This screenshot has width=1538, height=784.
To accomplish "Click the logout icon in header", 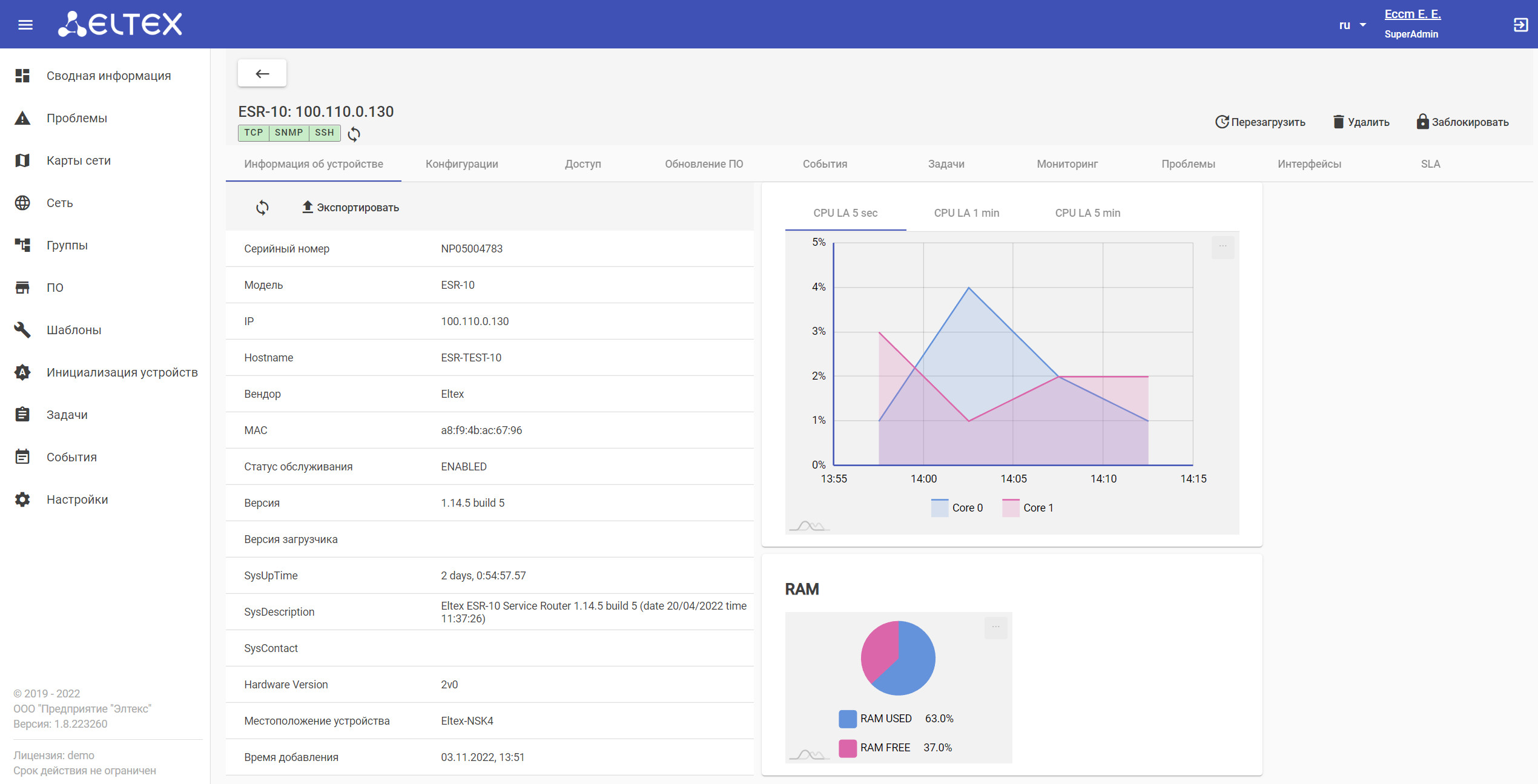I will pyautogui.click(x=1520, y=25).
